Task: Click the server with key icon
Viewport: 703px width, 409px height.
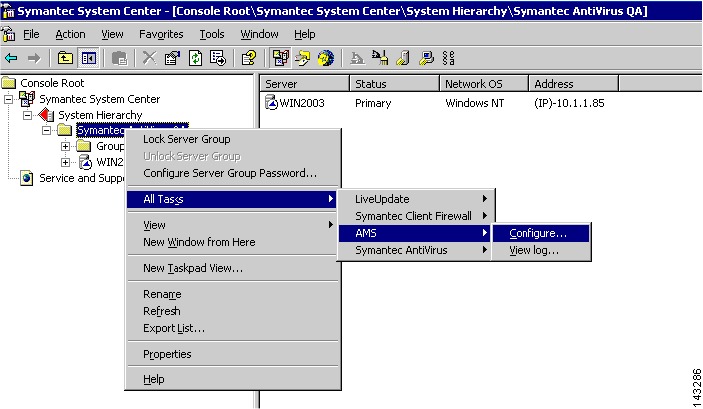Action: 403,58
